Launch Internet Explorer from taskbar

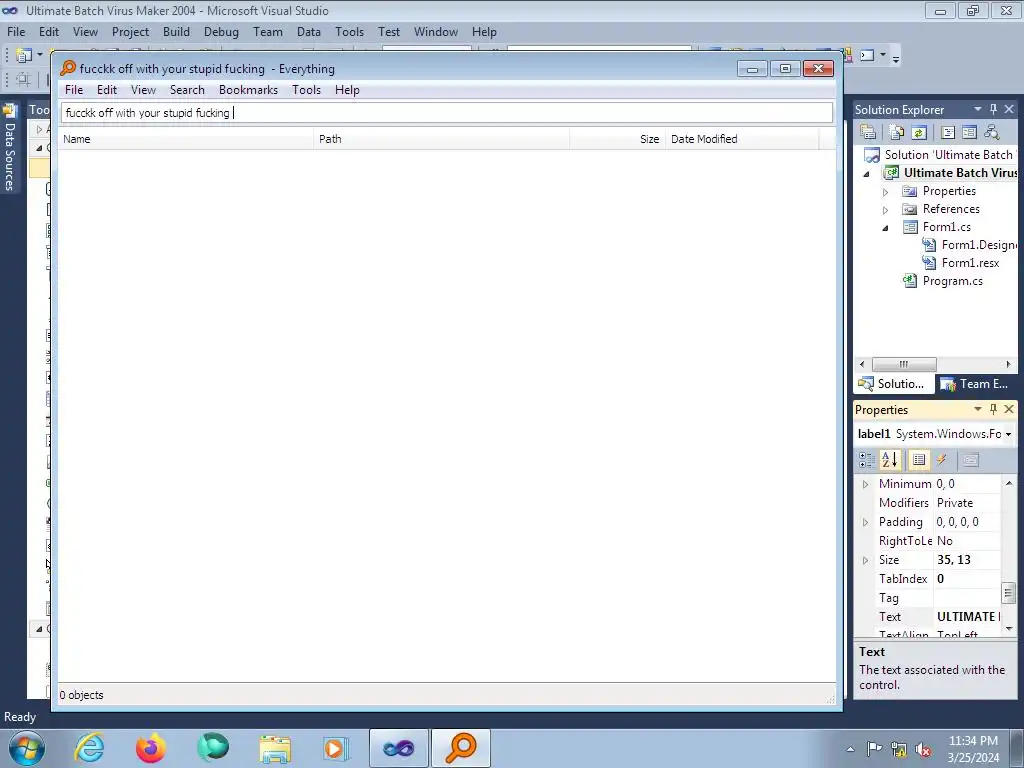[89, 748]
